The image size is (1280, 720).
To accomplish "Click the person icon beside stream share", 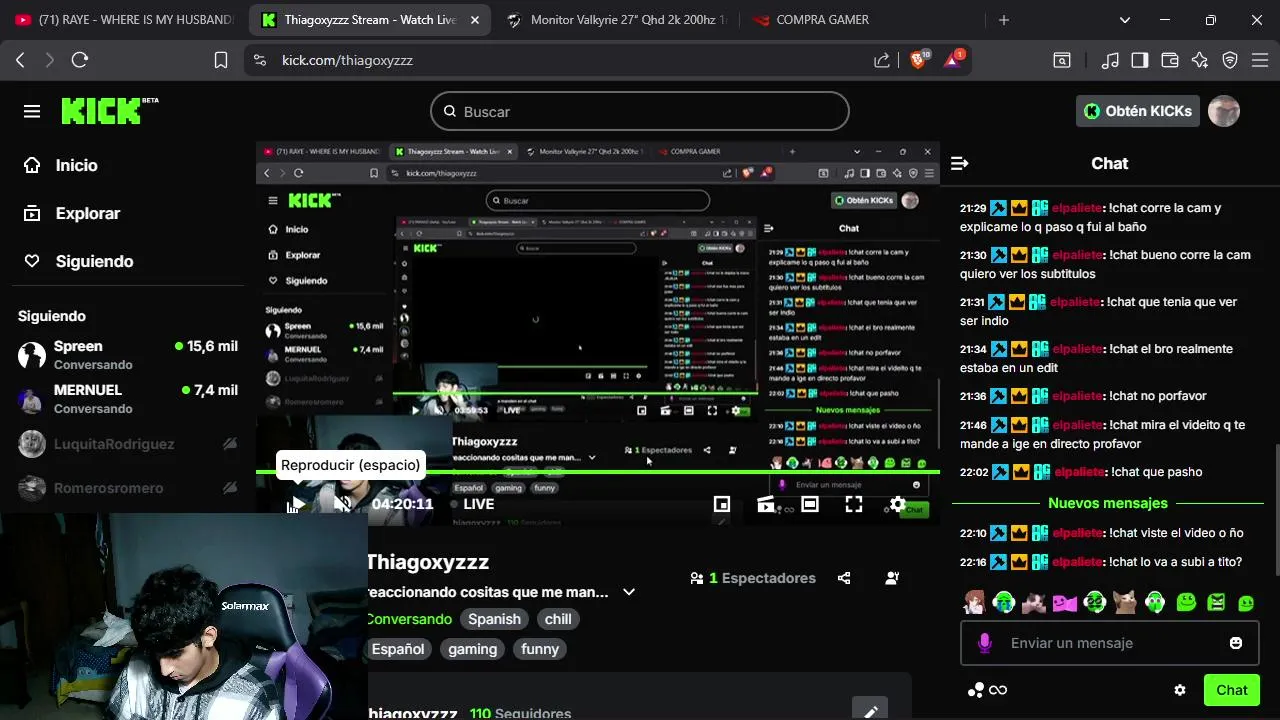I will tap(892, 578).
